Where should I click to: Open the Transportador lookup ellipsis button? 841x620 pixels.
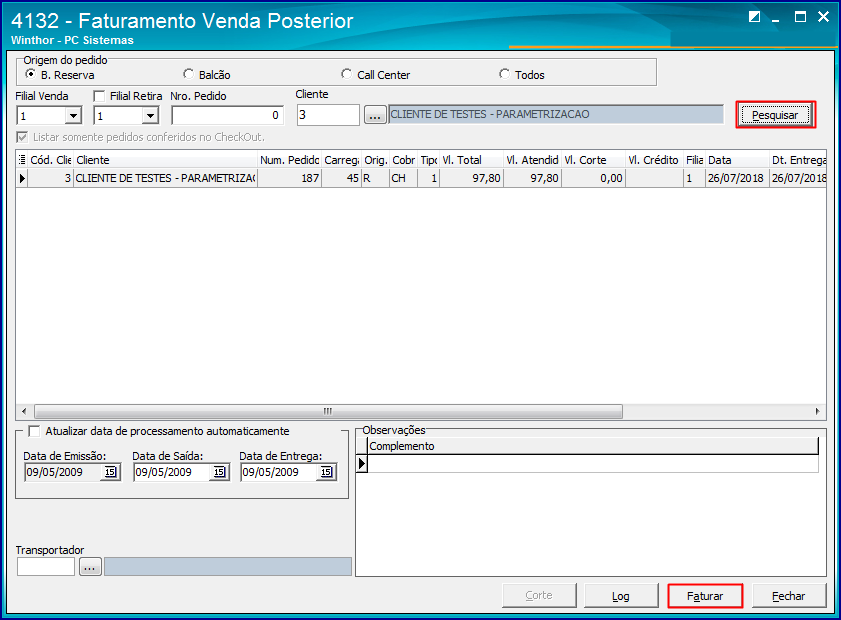coord(90,566)
